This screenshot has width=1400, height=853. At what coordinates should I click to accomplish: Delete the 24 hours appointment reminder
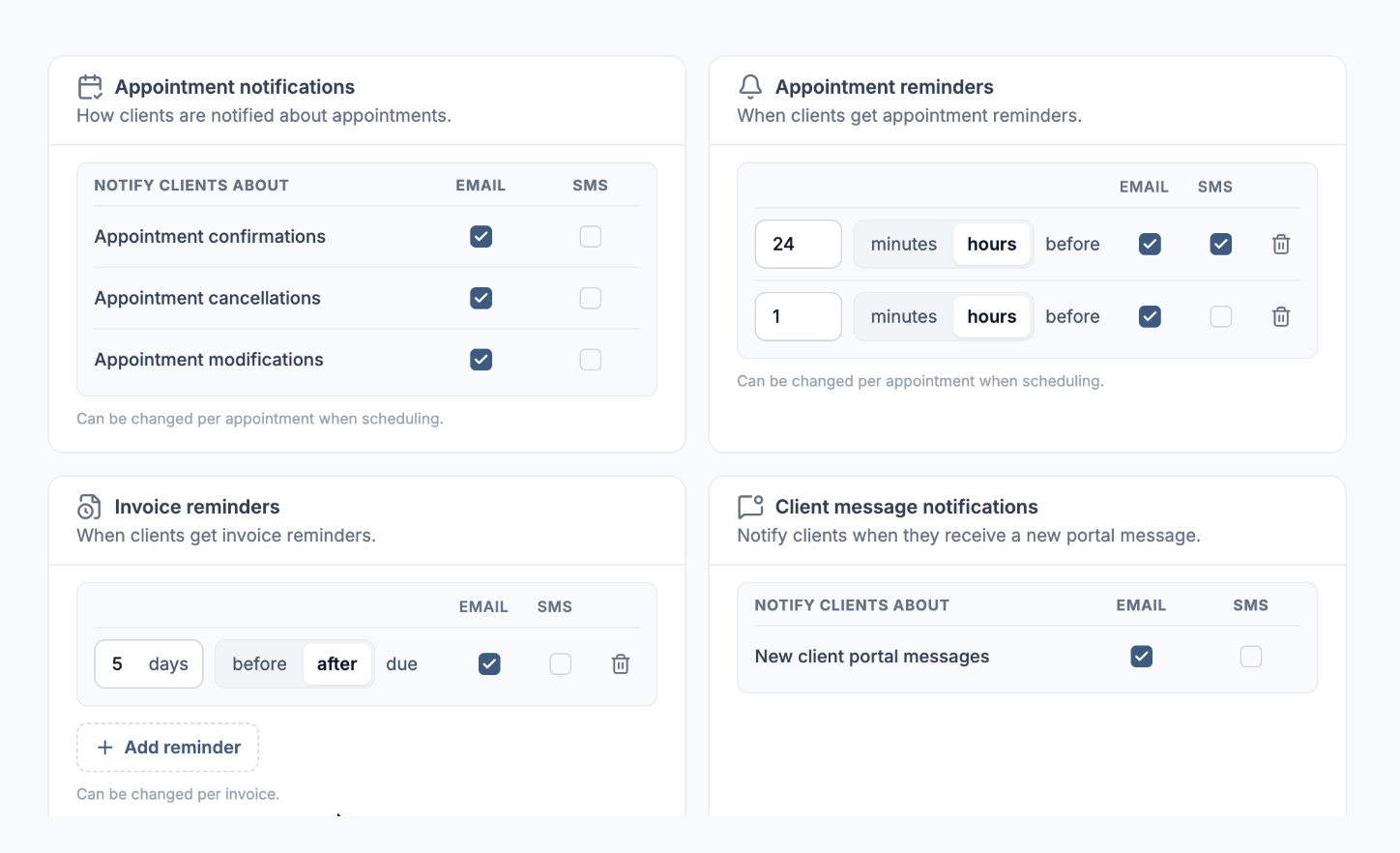coord(1281,245)
